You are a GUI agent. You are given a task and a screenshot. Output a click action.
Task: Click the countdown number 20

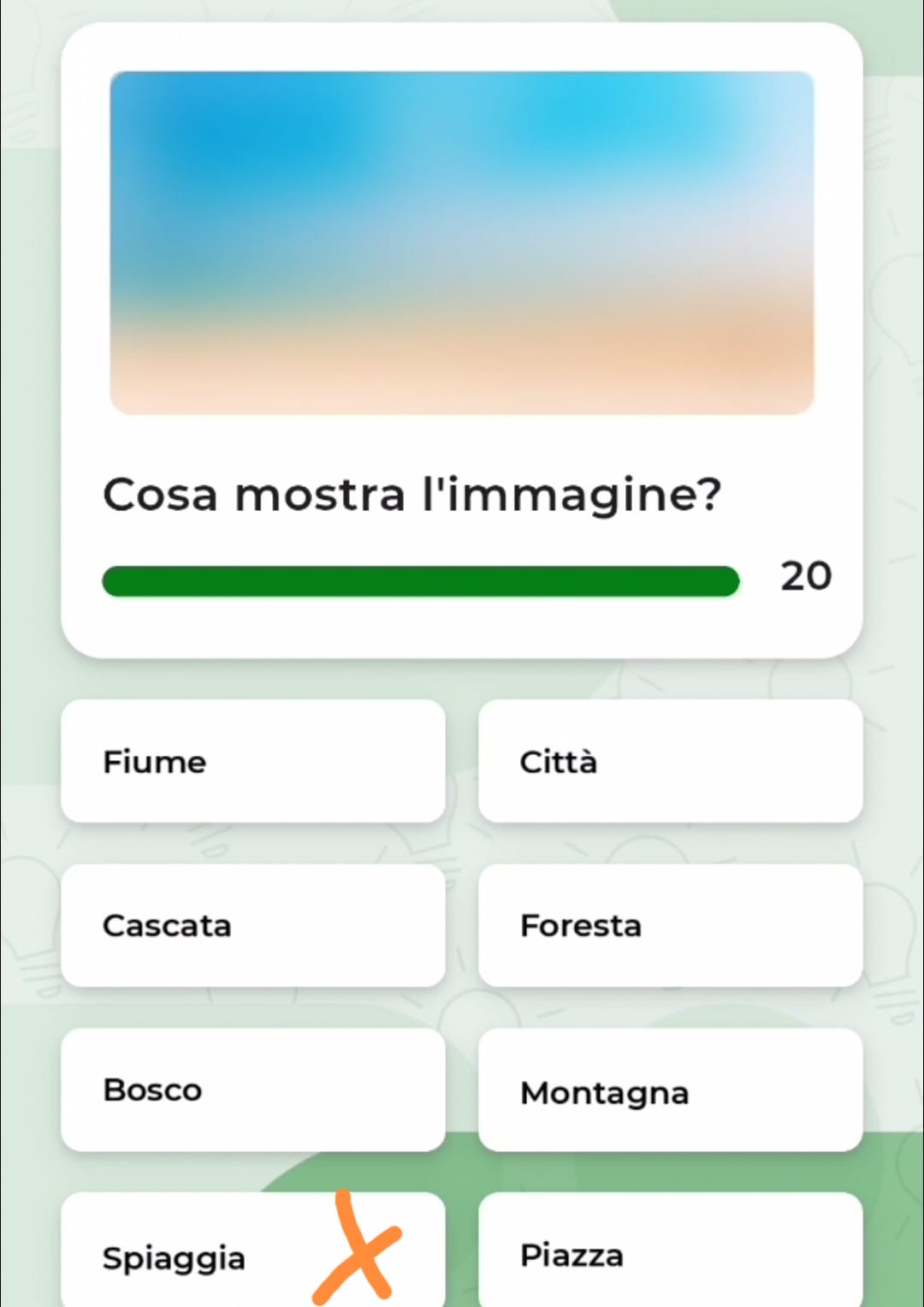(x=805, y=576)
